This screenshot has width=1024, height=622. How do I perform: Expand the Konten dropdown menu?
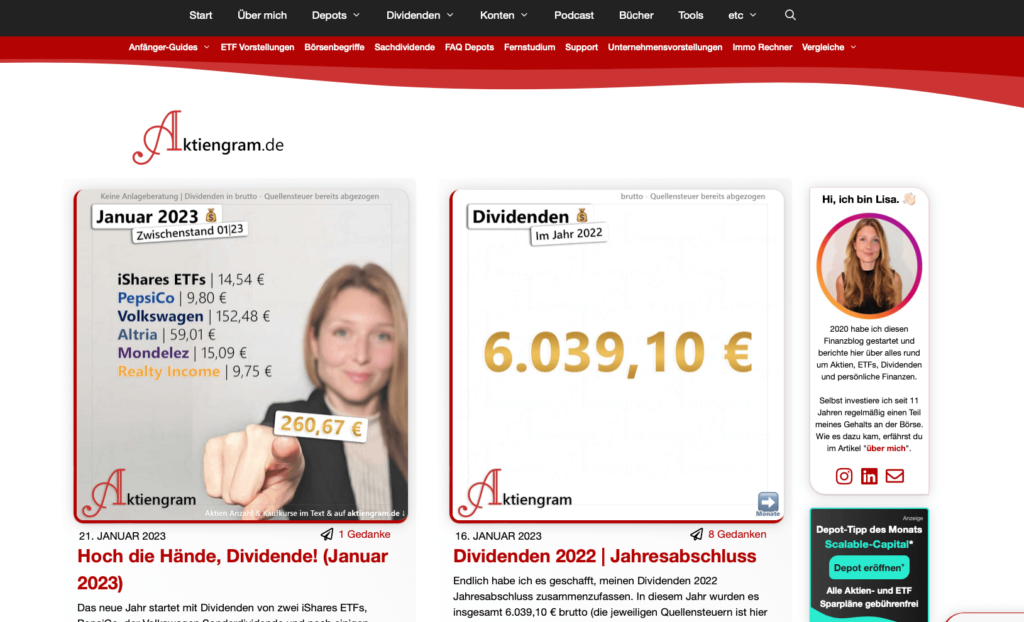point(504,15)
